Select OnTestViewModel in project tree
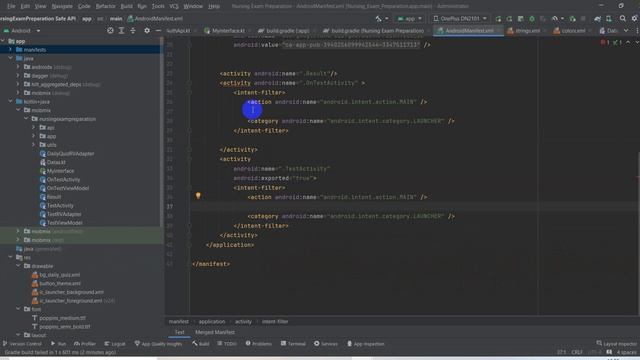Image resolution: width=640 pixels, height=360 pixels. coord(64,188)
